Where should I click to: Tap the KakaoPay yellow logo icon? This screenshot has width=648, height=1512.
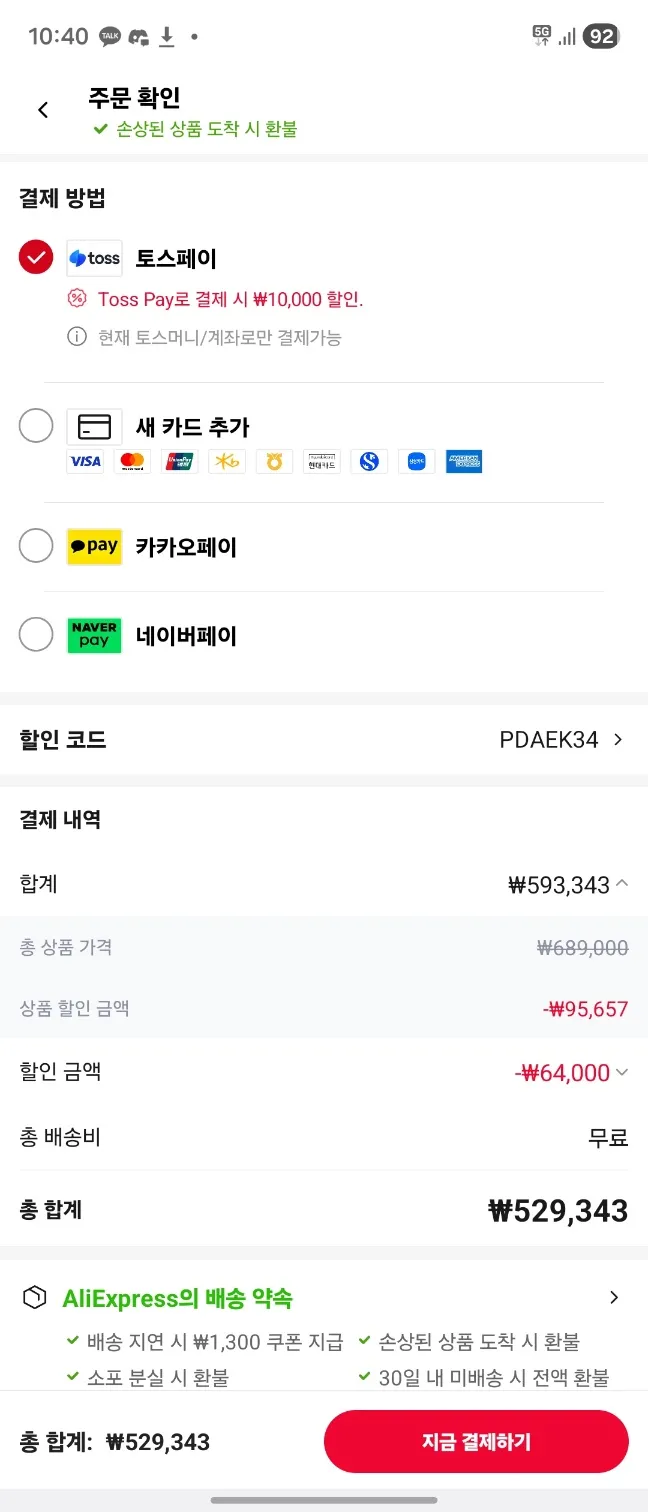click(94, 547)
